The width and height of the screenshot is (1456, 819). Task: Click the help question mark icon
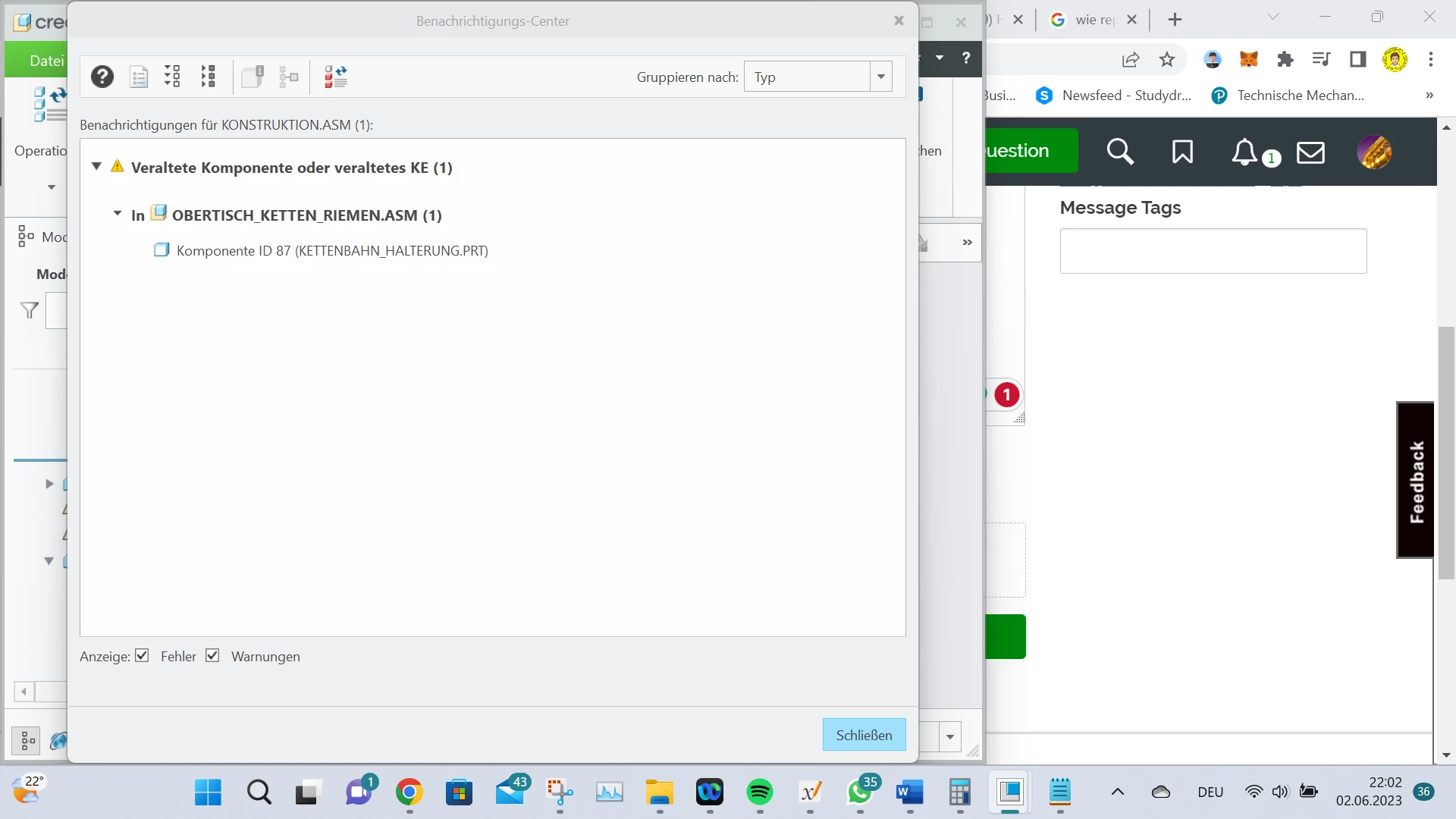(x=102, y=77)
